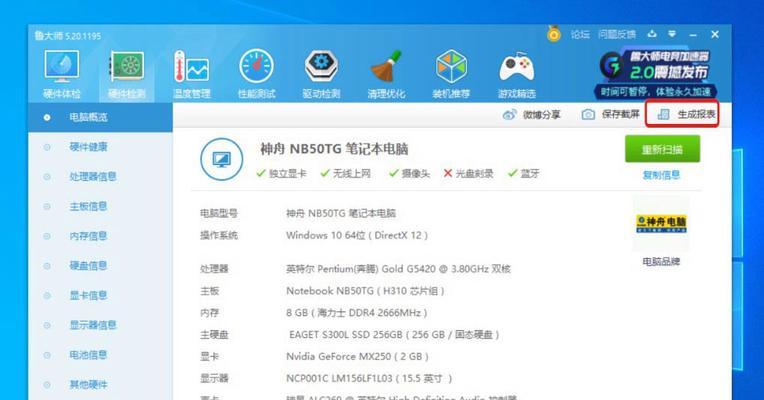Click the gold medal icon in title bar
The width and height of the screenshot is (764, 400).
(554, 34)
